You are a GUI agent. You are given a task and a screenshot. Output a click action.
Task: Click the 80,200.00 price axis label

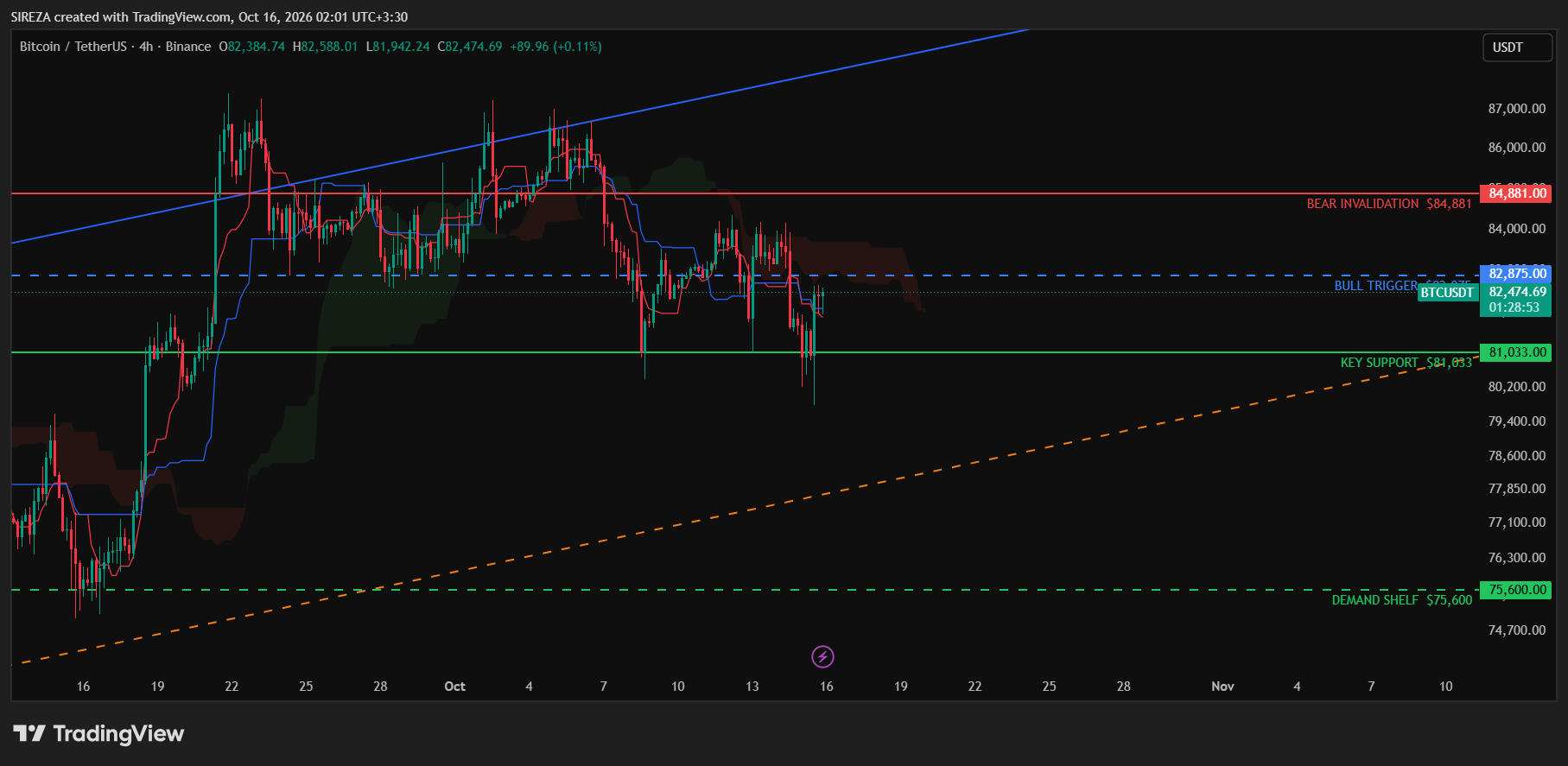(x=1517, y=387)
